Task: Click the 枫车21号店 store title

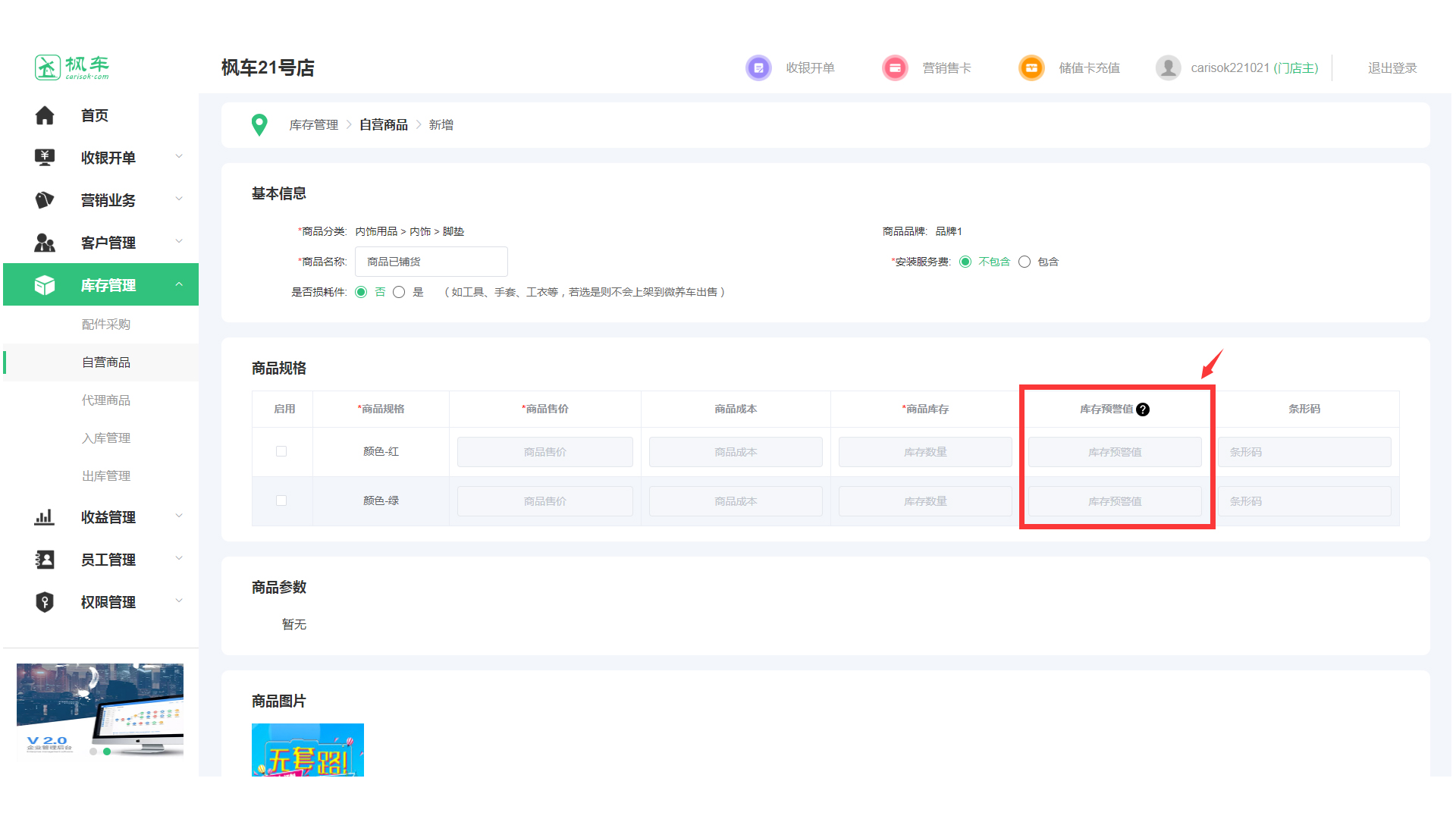Action: point(268,67)
